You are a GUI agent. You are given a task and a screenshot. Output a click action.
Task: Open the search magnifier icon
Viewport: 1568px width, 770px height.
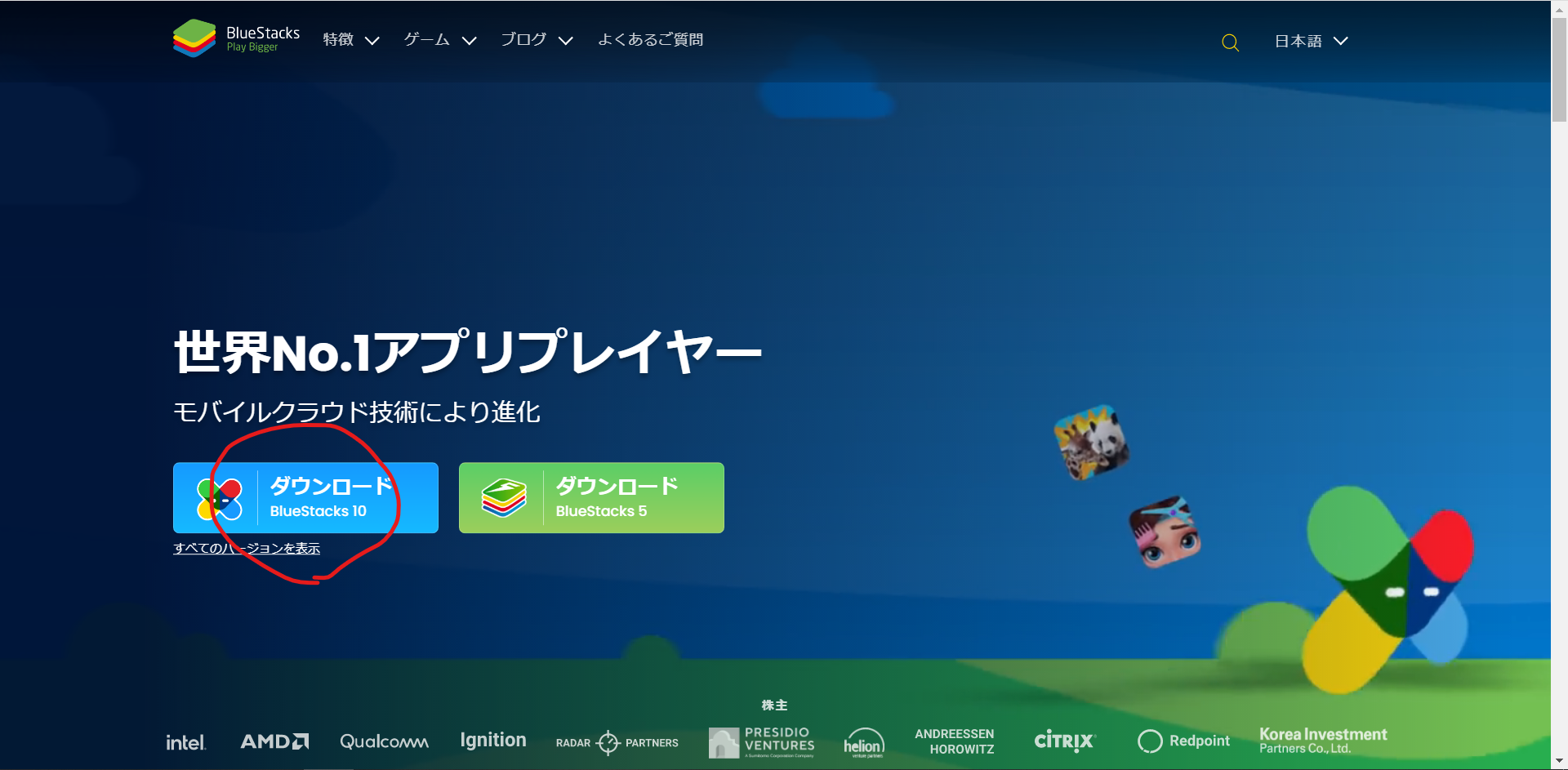click(1230, 42)
